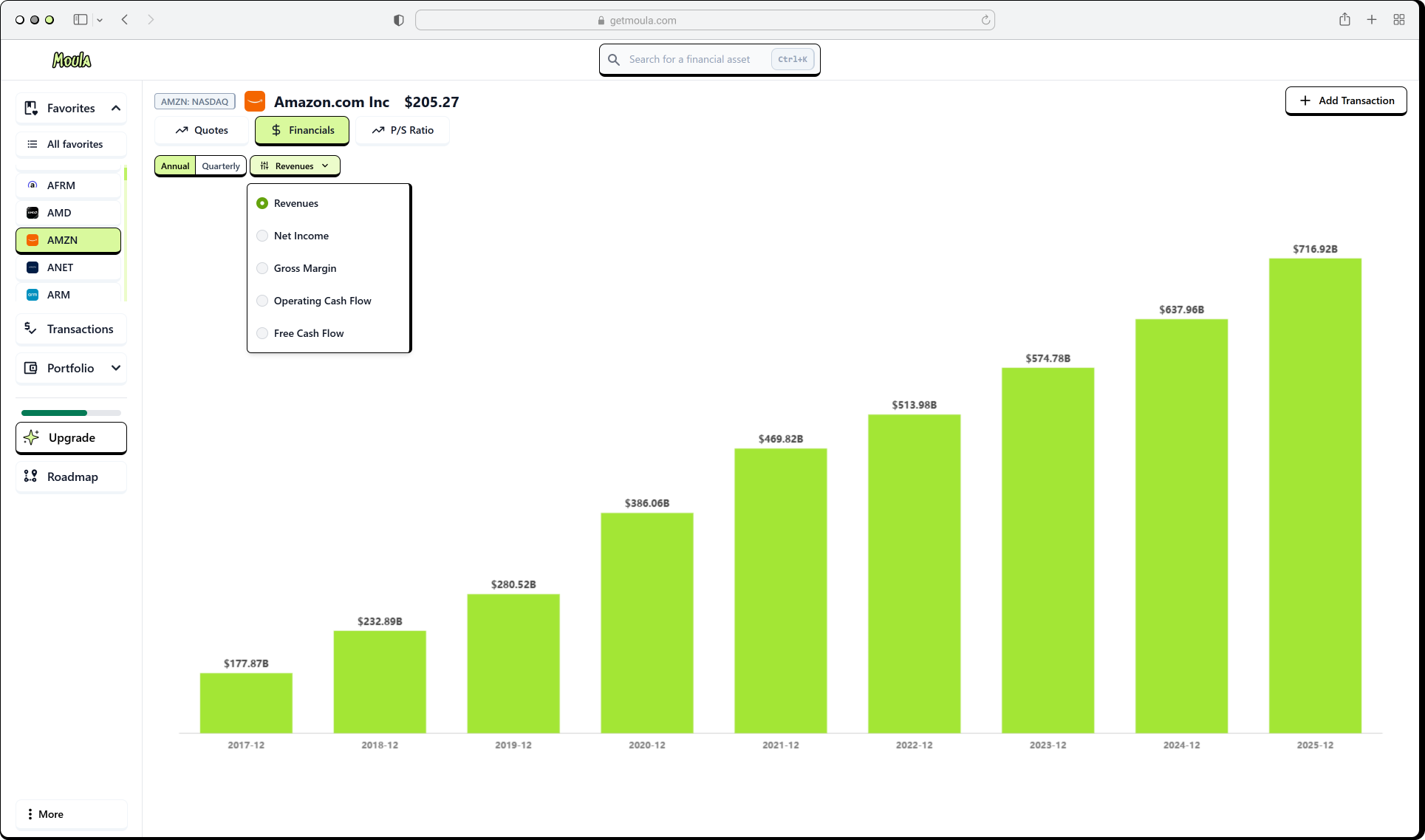Open the Financials tab

[302, 130]
